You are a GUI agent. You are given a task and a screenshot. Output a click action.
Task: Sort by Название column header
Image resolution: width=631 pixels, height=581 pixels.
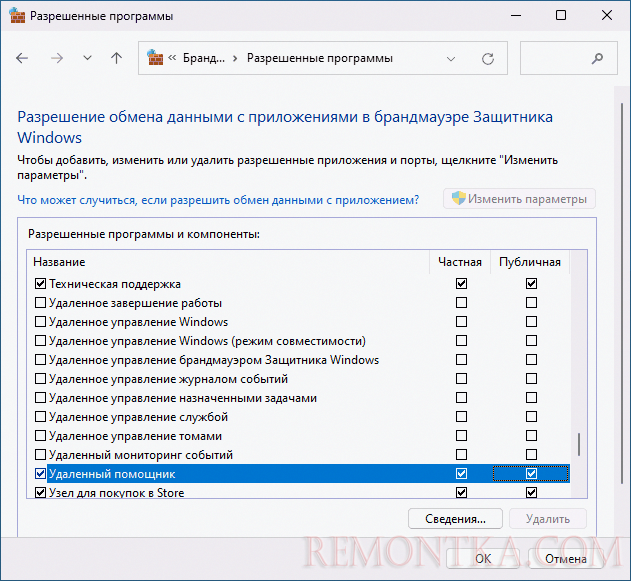pyautogui.click(x=228, y=262)
